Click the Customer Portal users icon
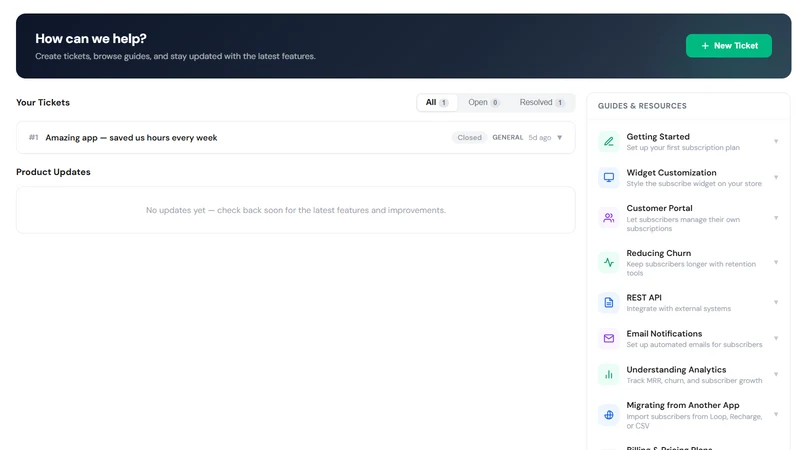This screenshot has height=450, width=800. pos(609,218)
